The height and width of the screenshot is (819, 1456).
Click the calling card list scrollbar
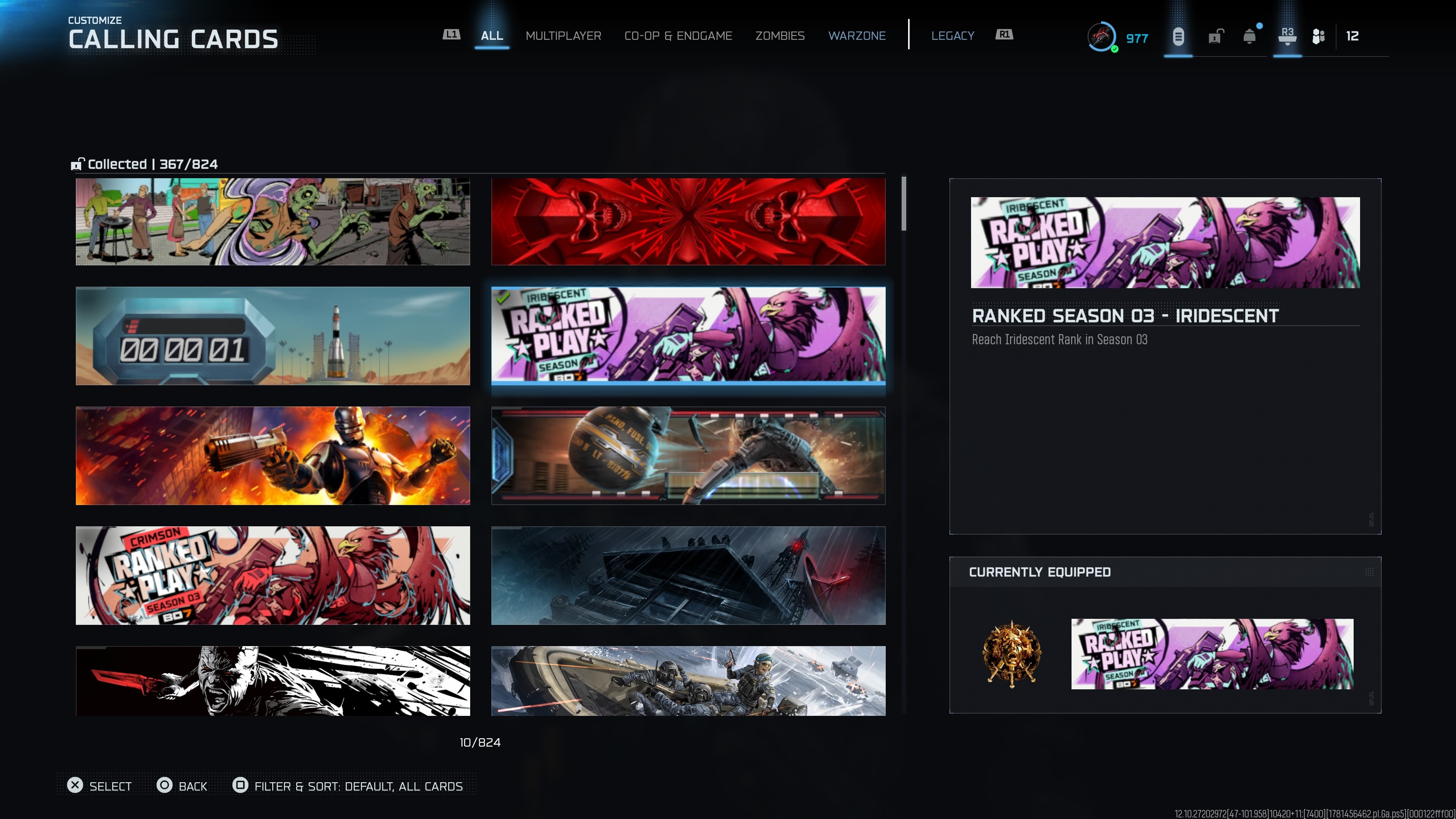pos(904,204)
